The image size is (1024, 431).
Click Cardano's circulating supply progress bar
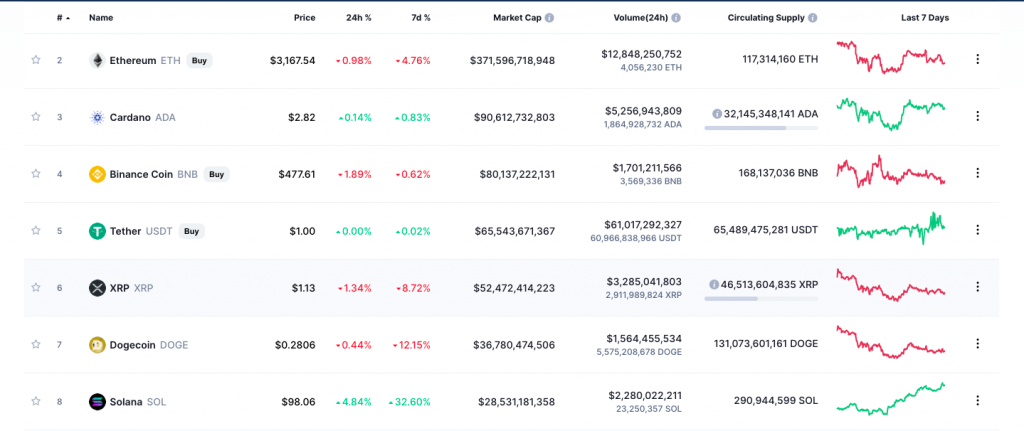click(x=761, y=128)
